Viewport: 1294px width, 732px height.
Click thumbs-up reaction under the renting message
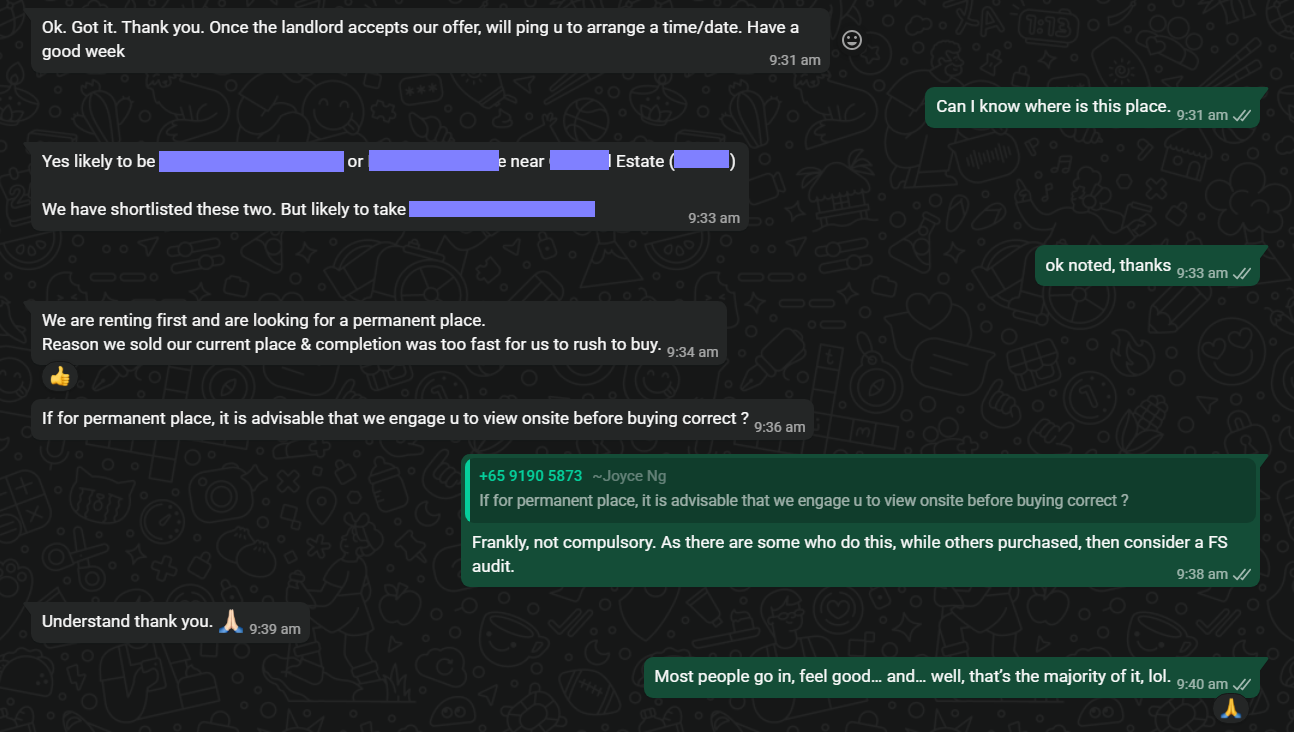pos(60,377)
